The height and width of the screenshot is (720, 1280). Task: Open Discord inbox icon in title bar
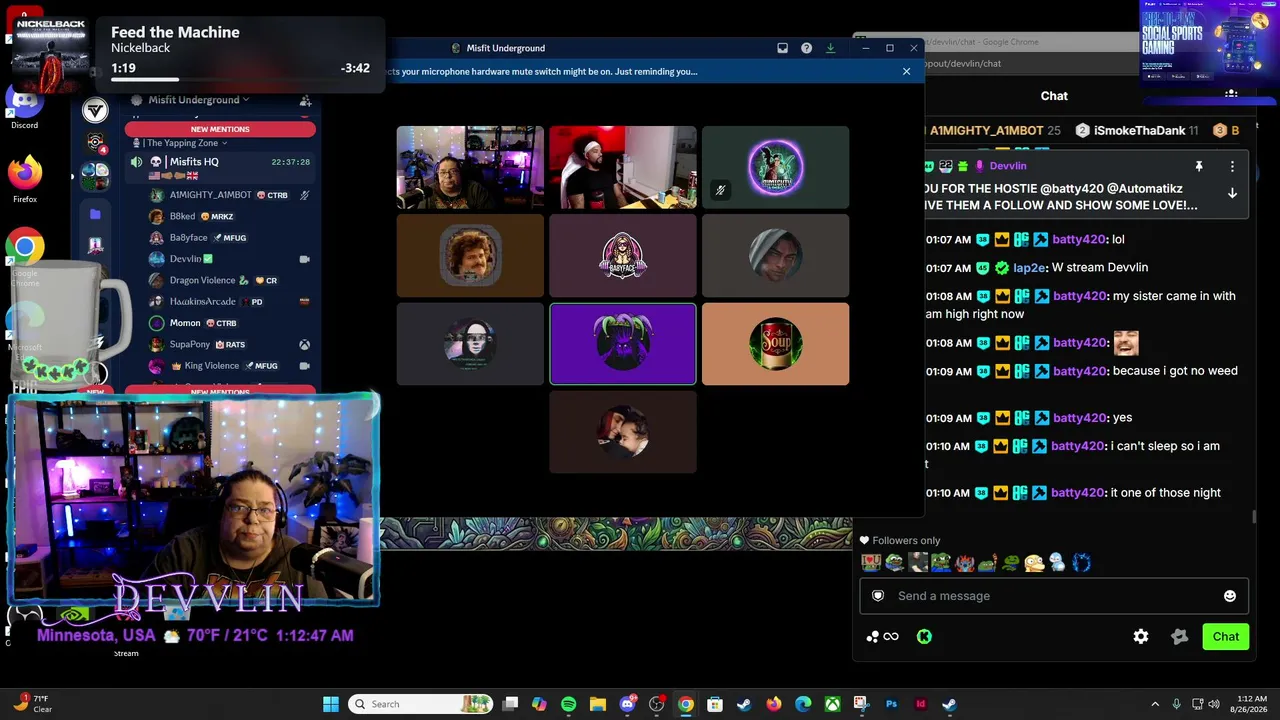782,48
